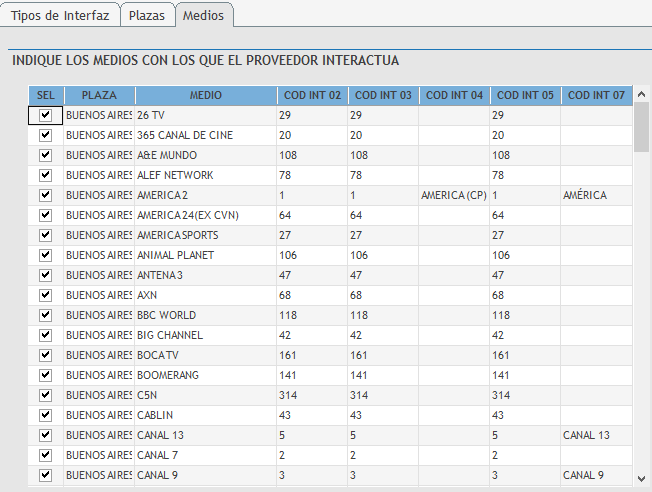Toggle checkbox for A&E MUNDO row

coord(45,156)
